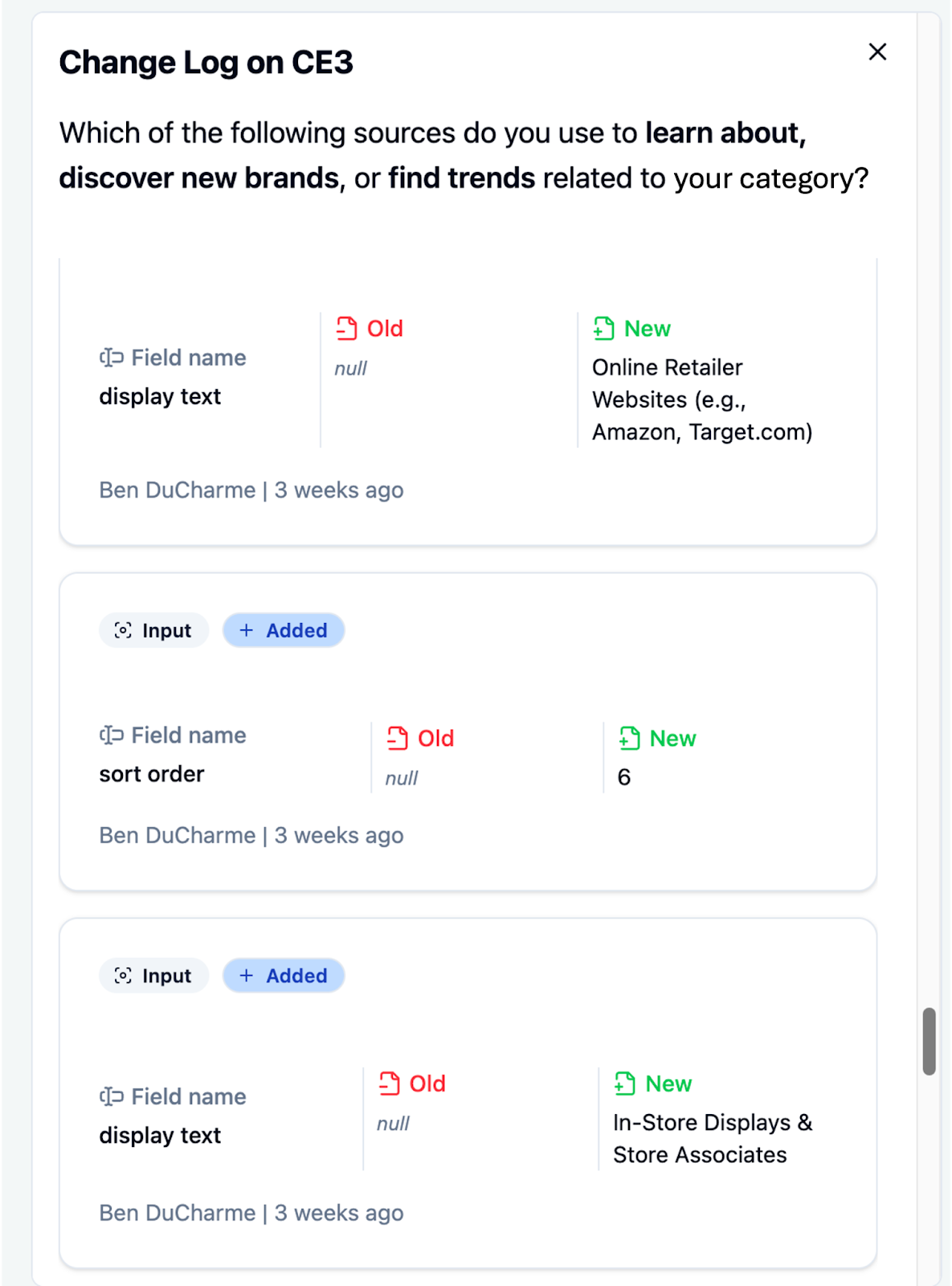Screen dimensions: 952x1286
Task: Select Input badge in In-Store Displays entry
Action: (153, 976)
